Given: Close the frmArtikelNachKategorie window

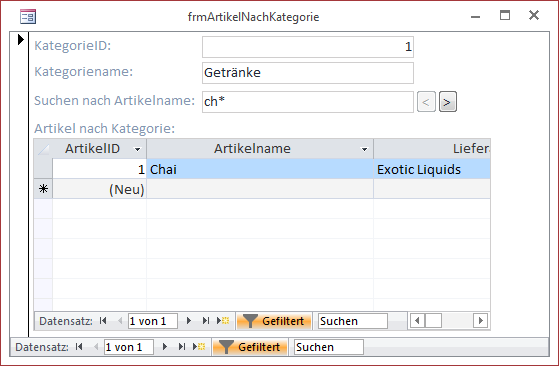Looking at the screenshot, I should [534, 15].
